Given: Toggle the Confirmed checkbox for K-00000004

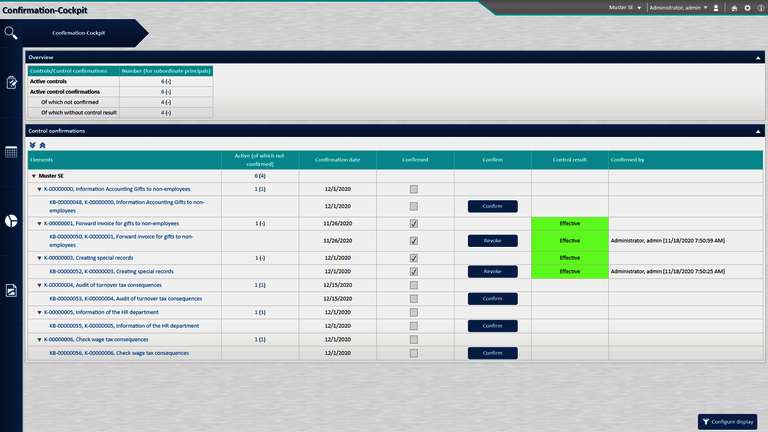Looking at the screenshot, I should pyautogui.click(x=414, y=285).
